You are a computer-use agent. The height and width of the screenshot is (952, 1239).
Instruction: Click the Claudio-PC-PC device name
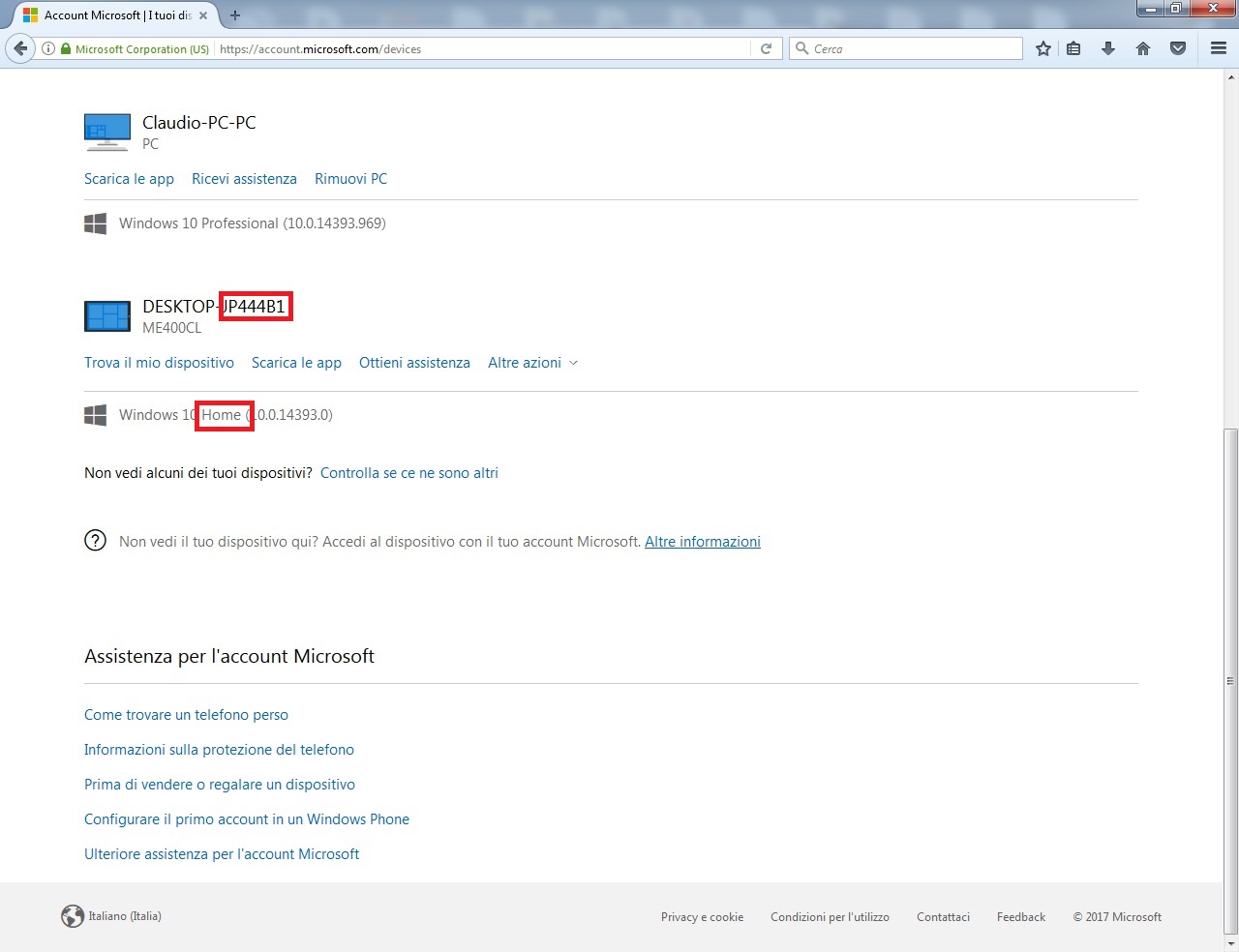point(199,123)
